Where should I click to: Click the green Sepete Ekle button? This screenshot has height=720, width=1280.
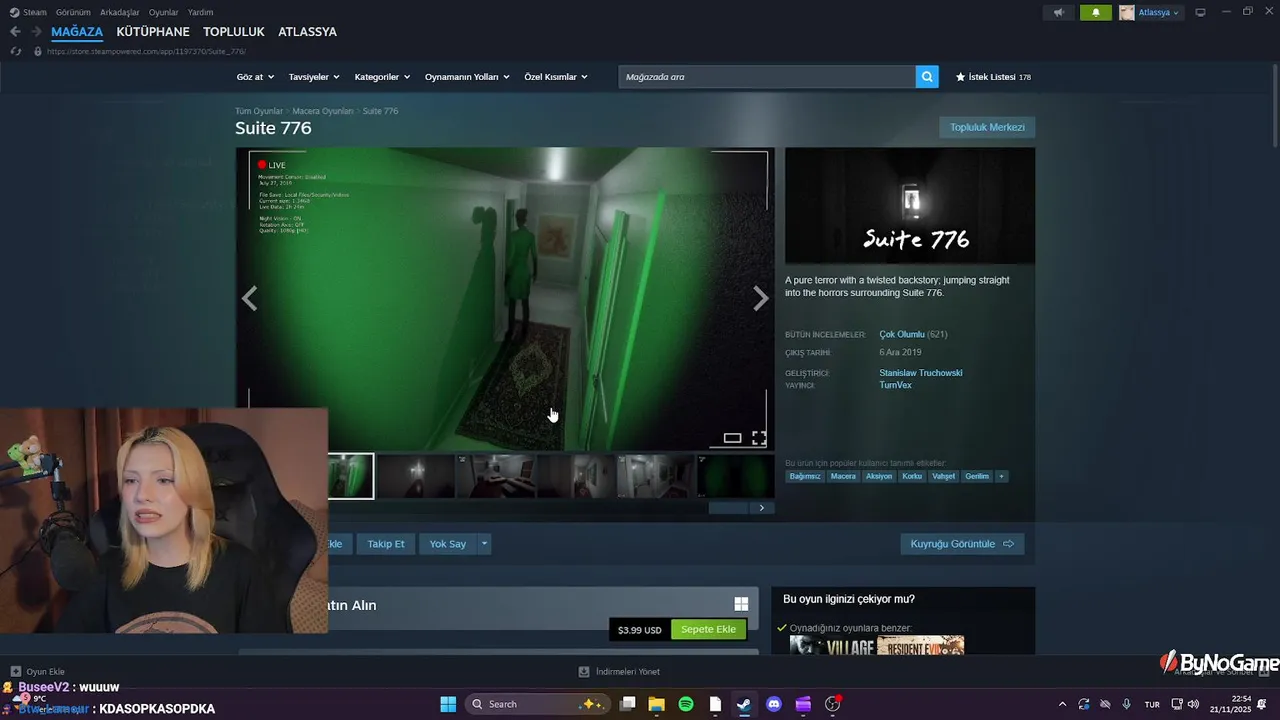[x=708, y=629]
